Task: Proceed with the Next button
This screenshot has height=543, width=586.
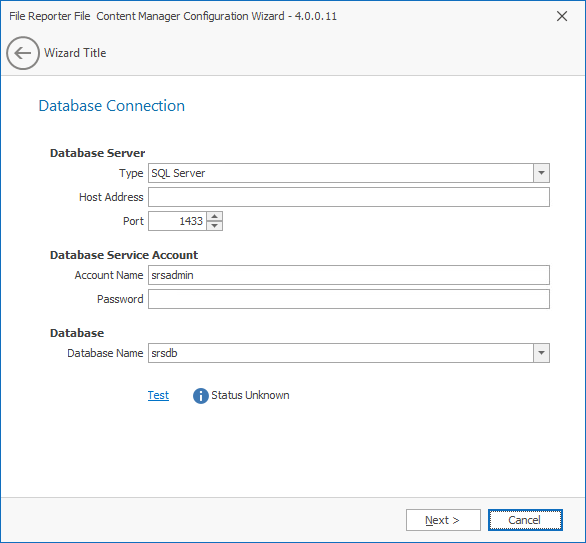Action: coord(443,520)
